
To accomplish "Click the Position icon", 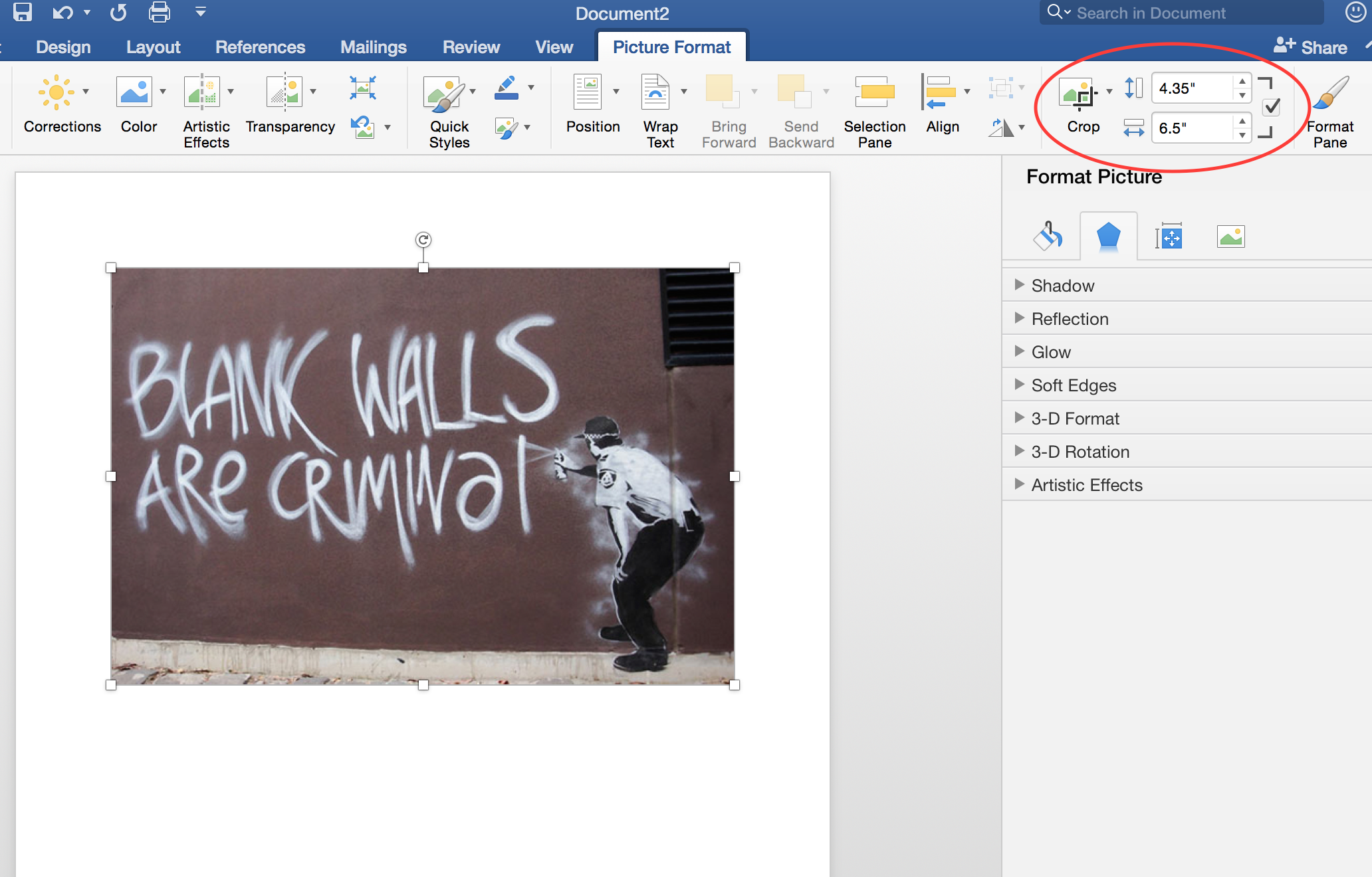I will (588, 92).
